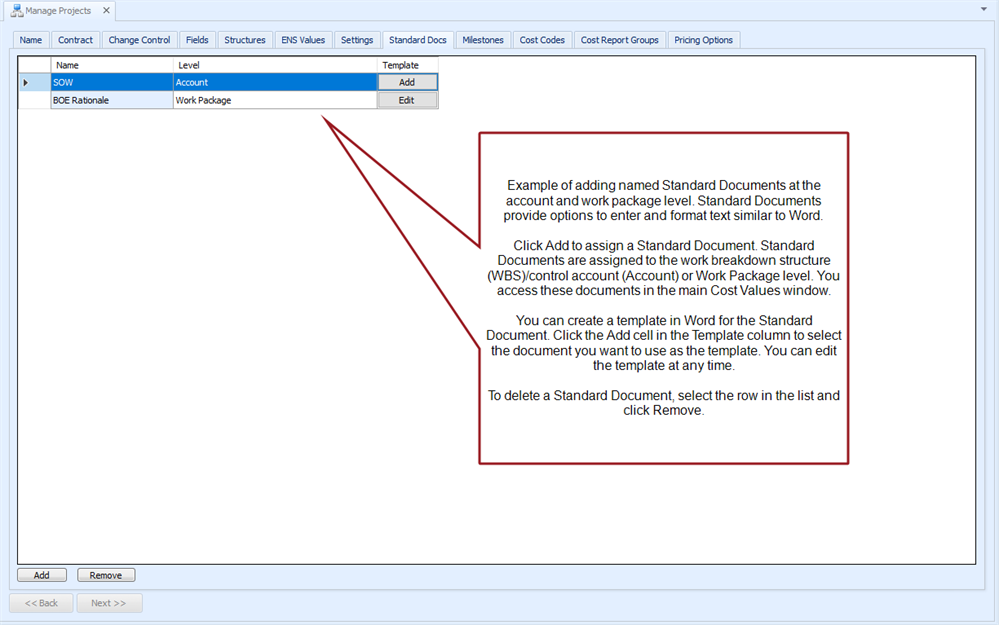Open the Change Control tab

pos(139,40)
